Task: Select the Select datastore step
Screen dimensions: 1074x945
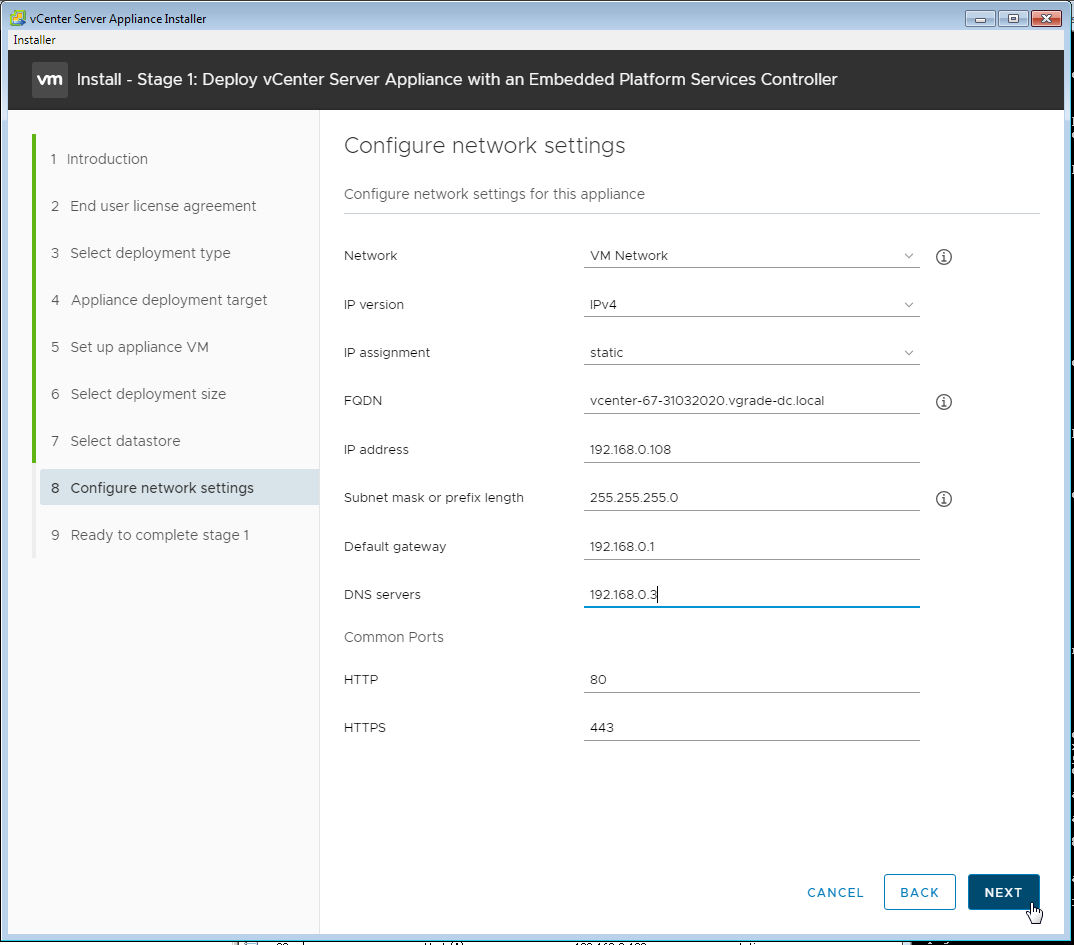Action: (125, 441)
